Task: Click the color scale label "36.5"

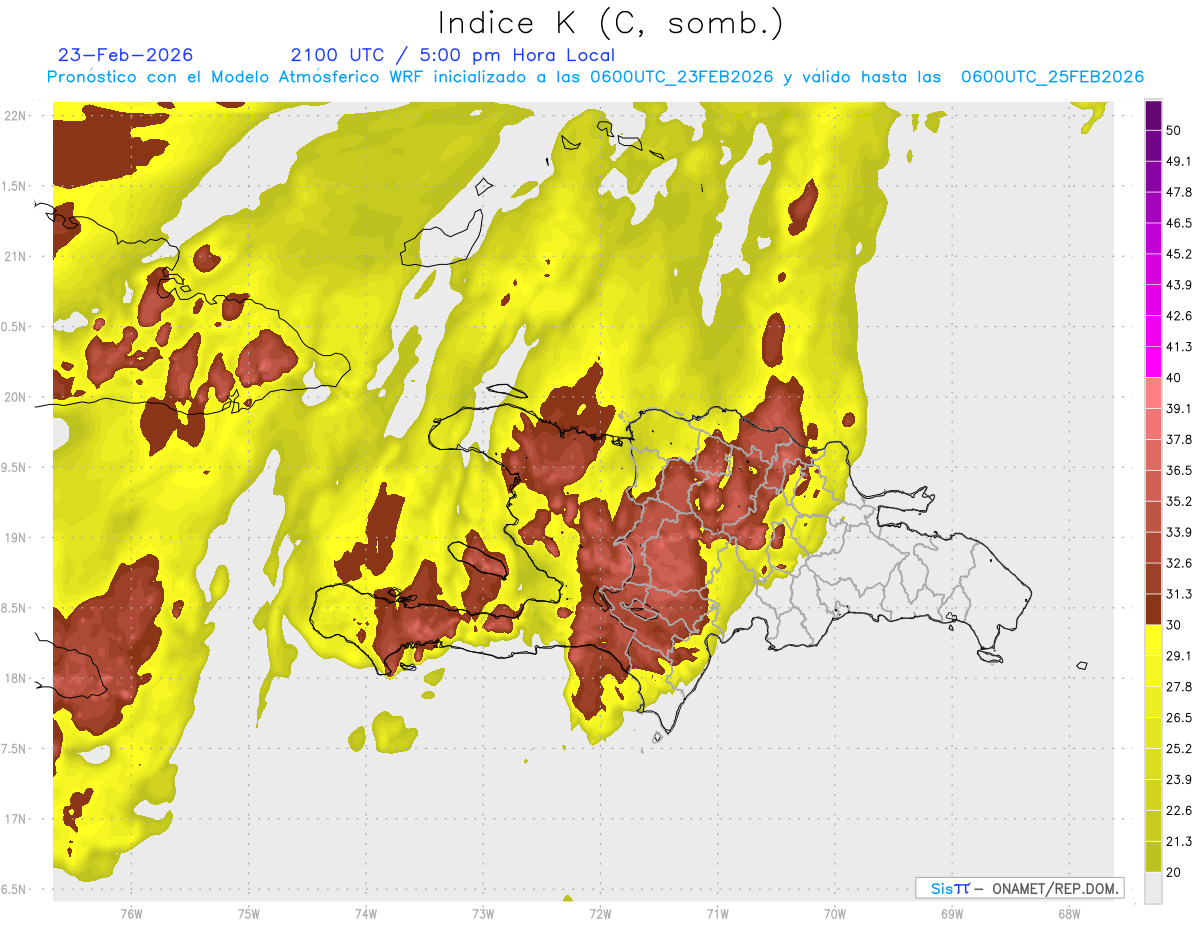Action: coord(1179,471)
